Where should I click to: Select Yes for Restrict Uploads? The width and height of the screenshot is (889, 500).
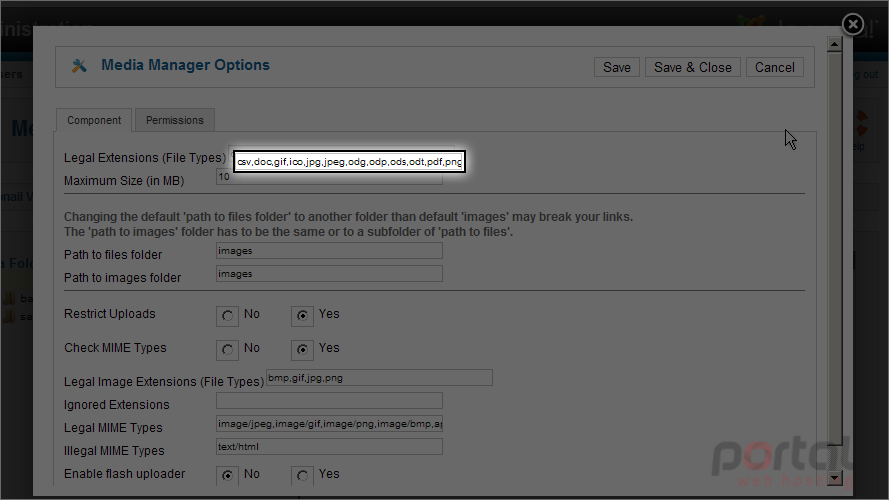tap(302, 316)
